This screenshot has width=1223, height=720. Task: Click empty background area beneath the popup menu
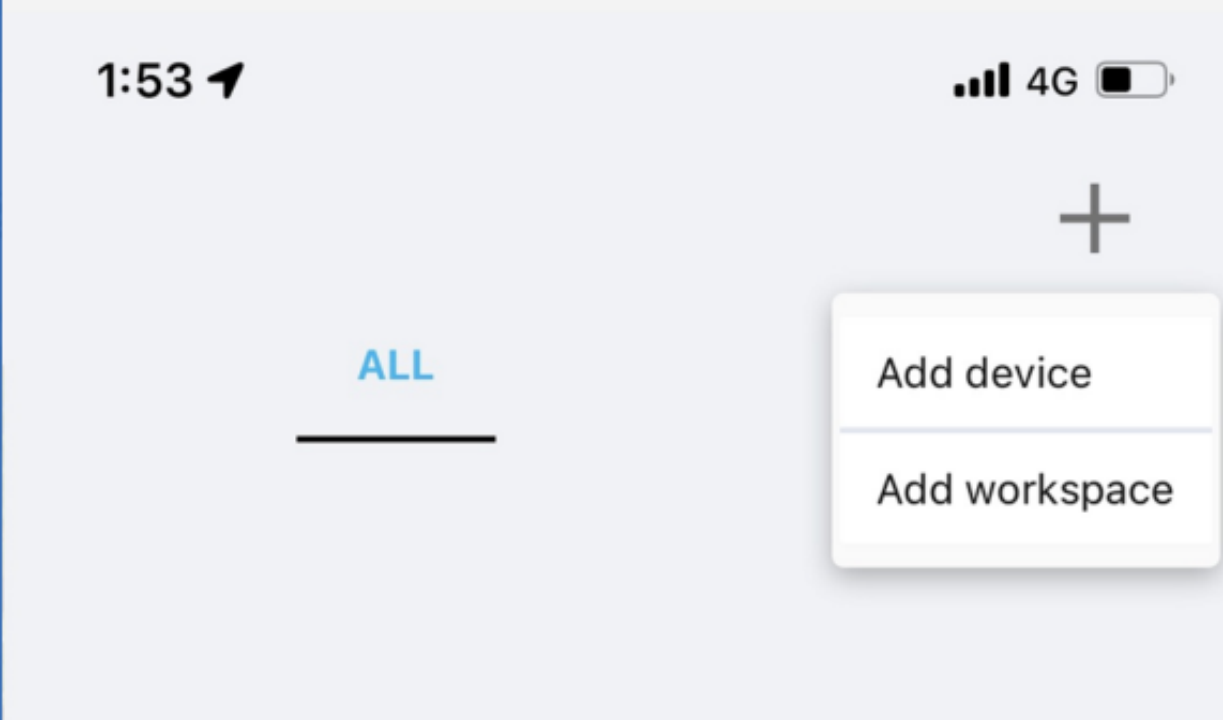tap(1026, 645)
